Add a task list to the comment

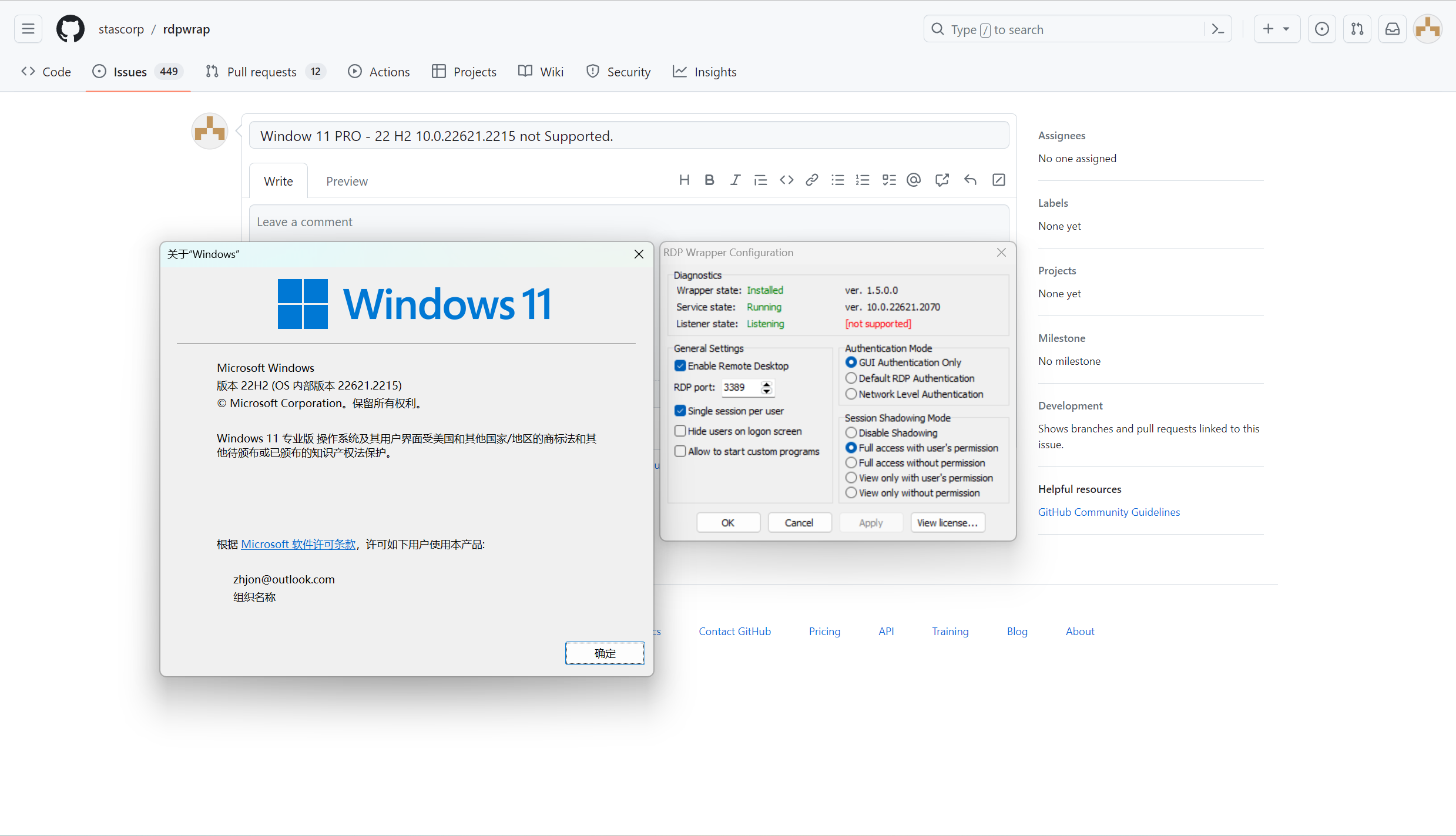[x=889, y=180]
